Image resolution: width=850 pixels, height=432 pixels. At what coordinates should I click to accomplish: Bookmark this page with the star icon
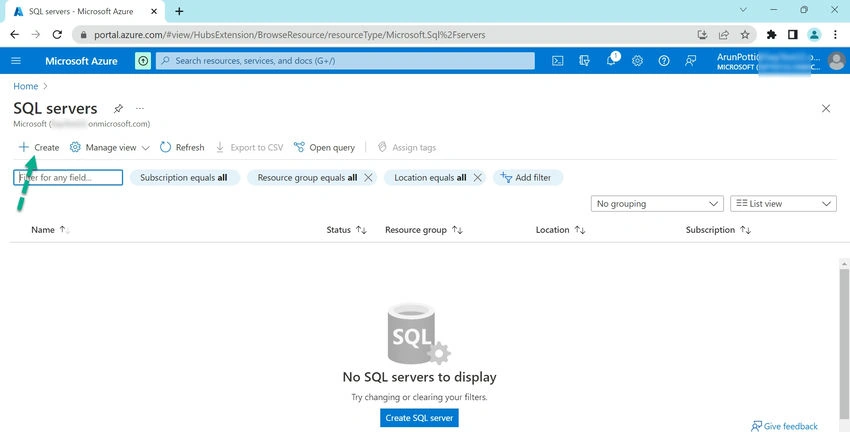[x=745, y=35]
